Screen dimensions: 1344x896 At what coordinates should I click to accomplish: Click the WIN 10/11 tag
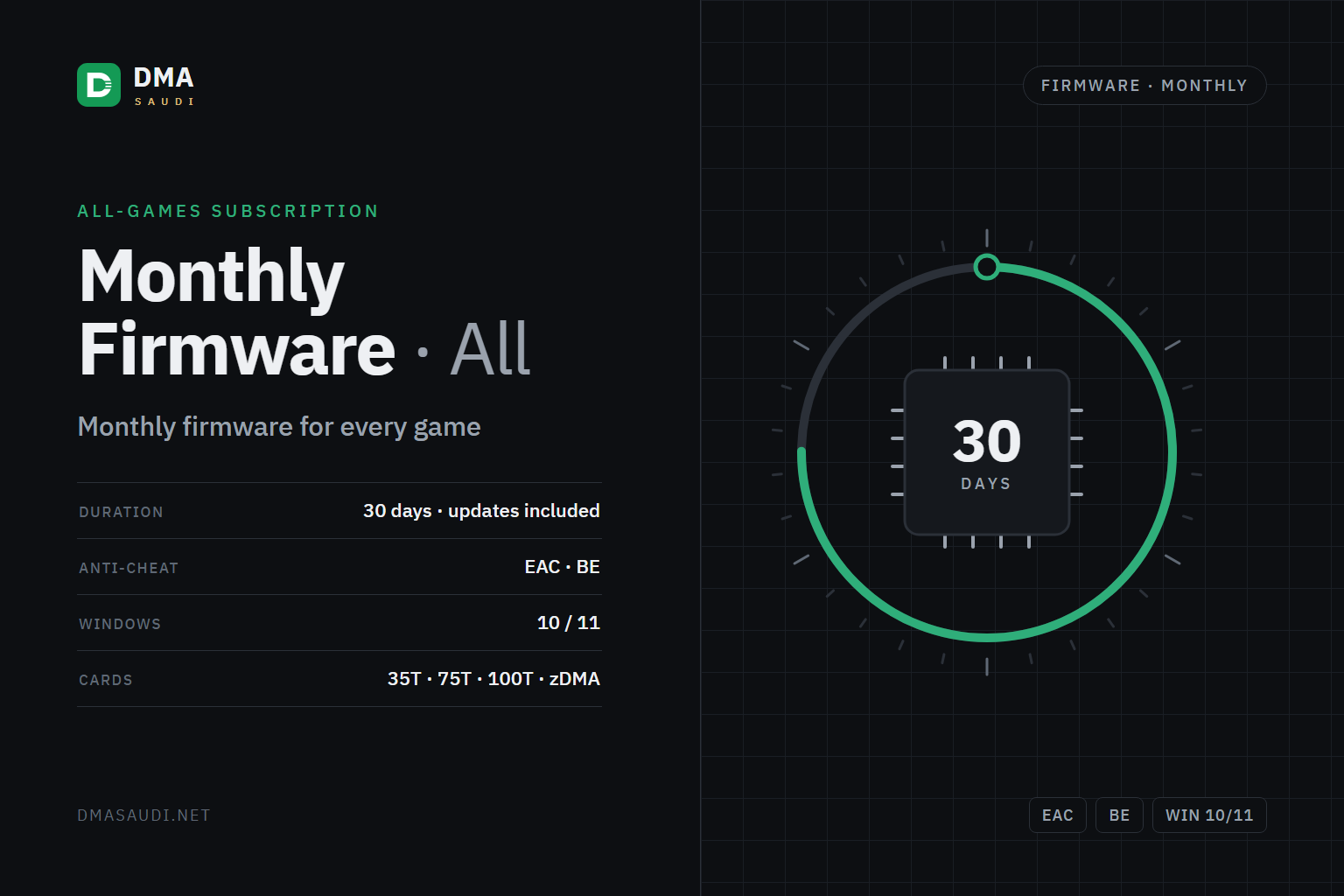pos(1209,815)
